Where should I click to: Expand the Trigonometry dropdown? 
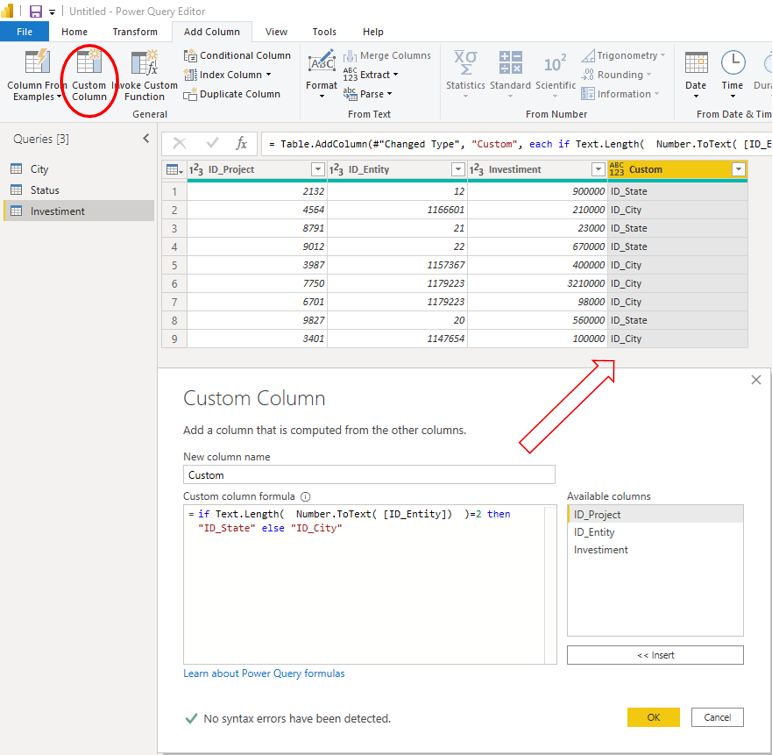[x=663, y=55]
